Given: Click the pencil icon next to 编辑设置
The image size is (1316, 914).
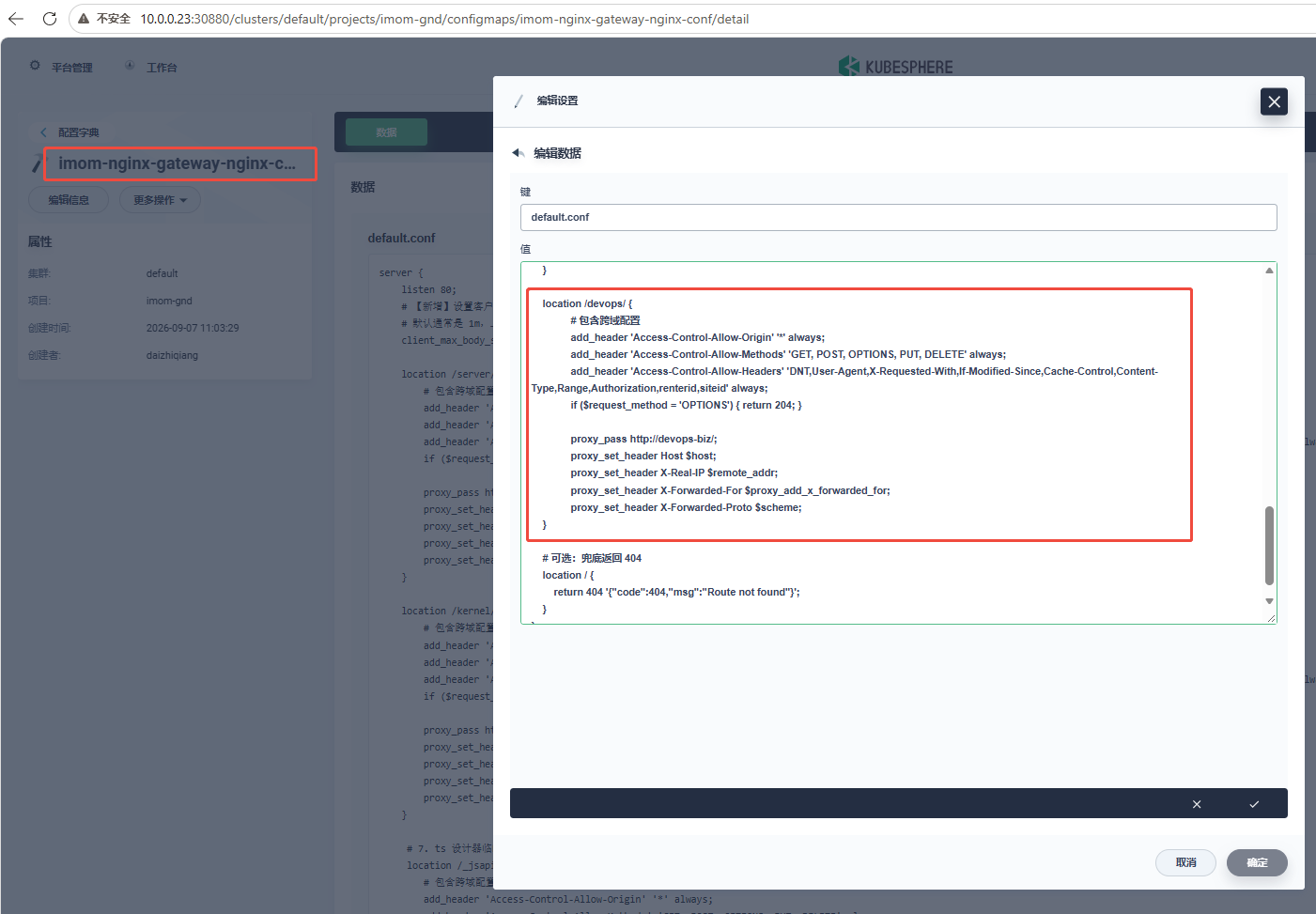Looking at the screenshot, I should 519,101.
